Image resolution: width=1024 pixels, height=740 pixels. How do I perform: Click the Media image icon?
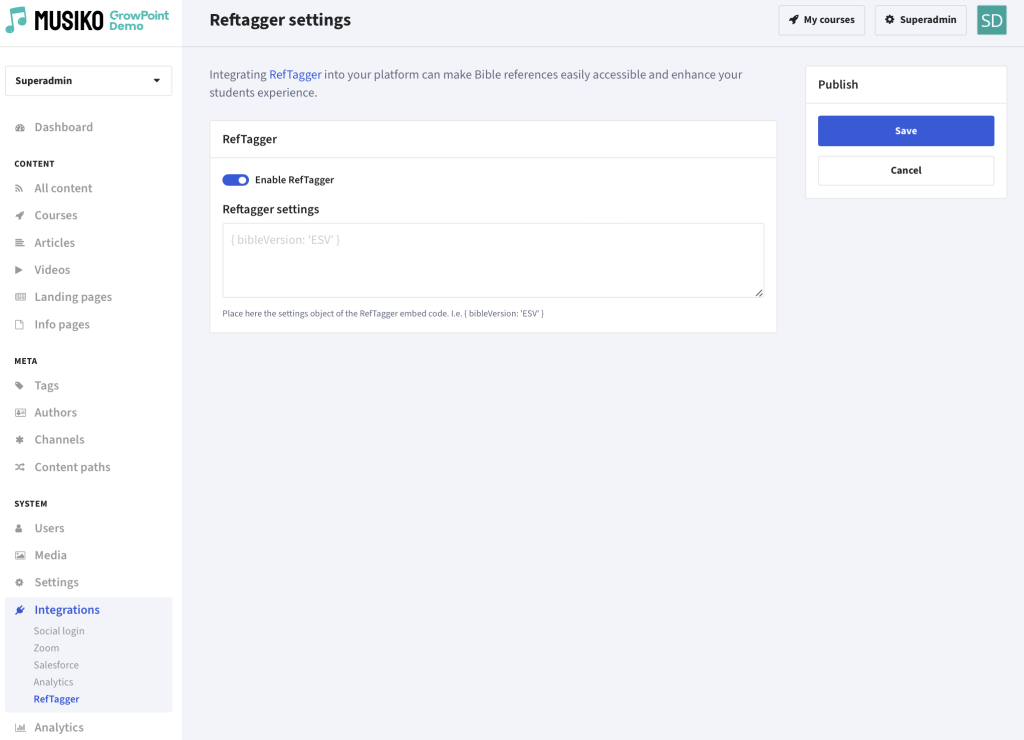(x=20, y=555)
